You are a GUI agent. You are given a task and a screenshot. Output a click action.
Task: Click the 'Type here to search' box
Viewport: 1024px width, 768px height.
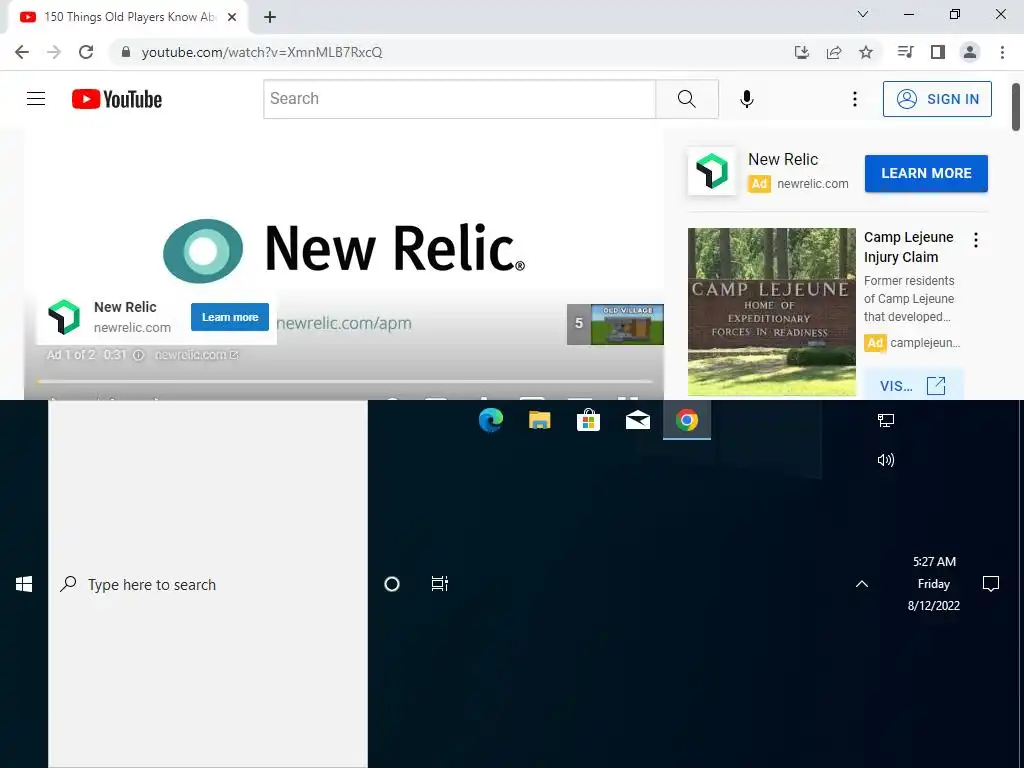click(x=208, y=584)
